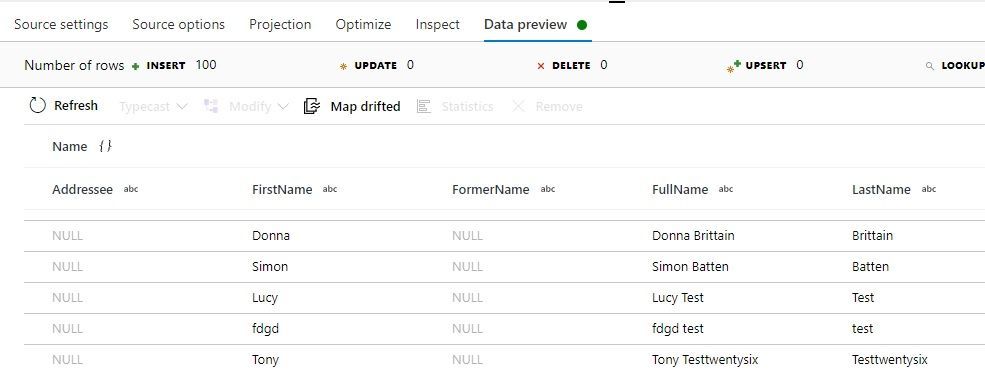The height and width of the screenshot is (370, 985).
Task: Click the Upsert plus-star icon
Action: tap(734, 66)
